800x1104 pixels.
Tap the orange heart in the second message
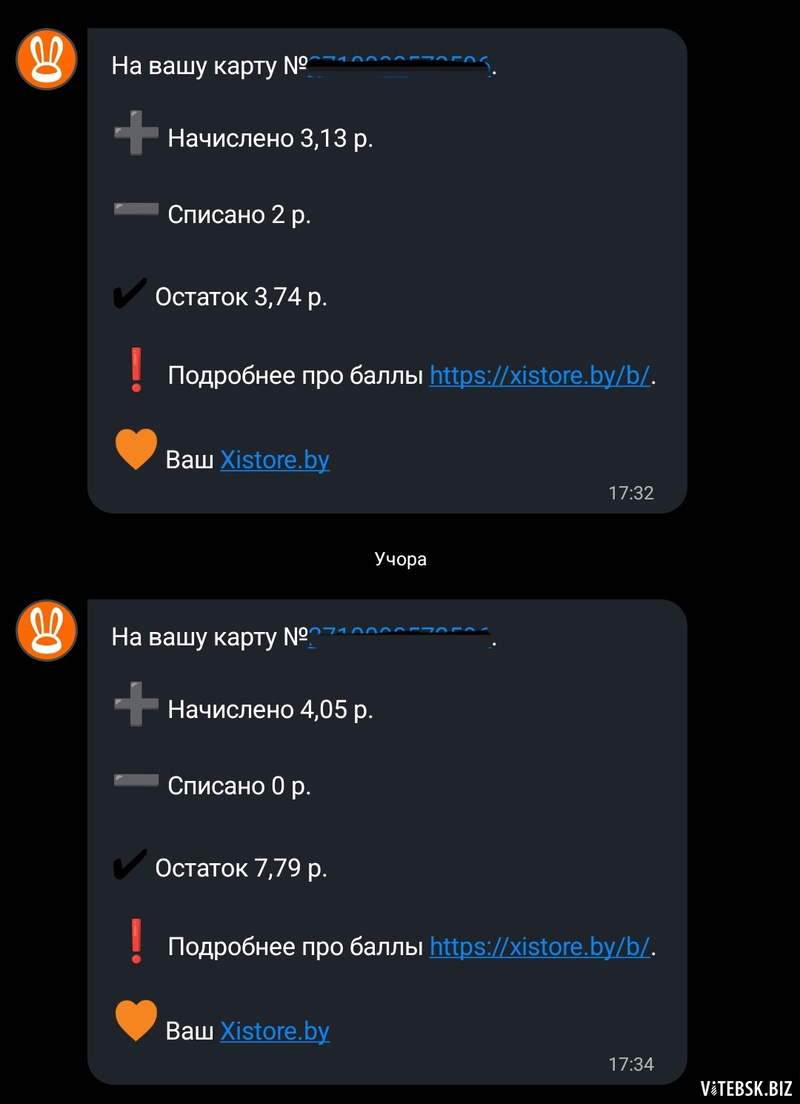coord(136,1021)
